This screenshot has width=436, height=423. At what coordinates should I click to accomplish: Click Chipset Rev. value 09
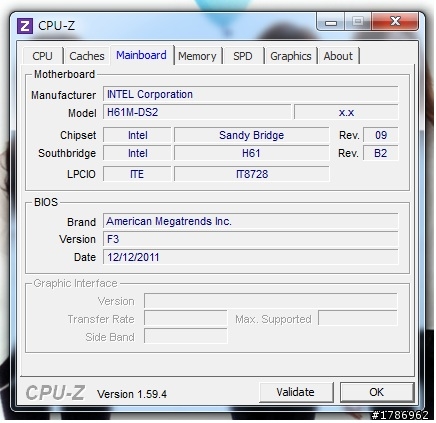click(x=381, y=135)
